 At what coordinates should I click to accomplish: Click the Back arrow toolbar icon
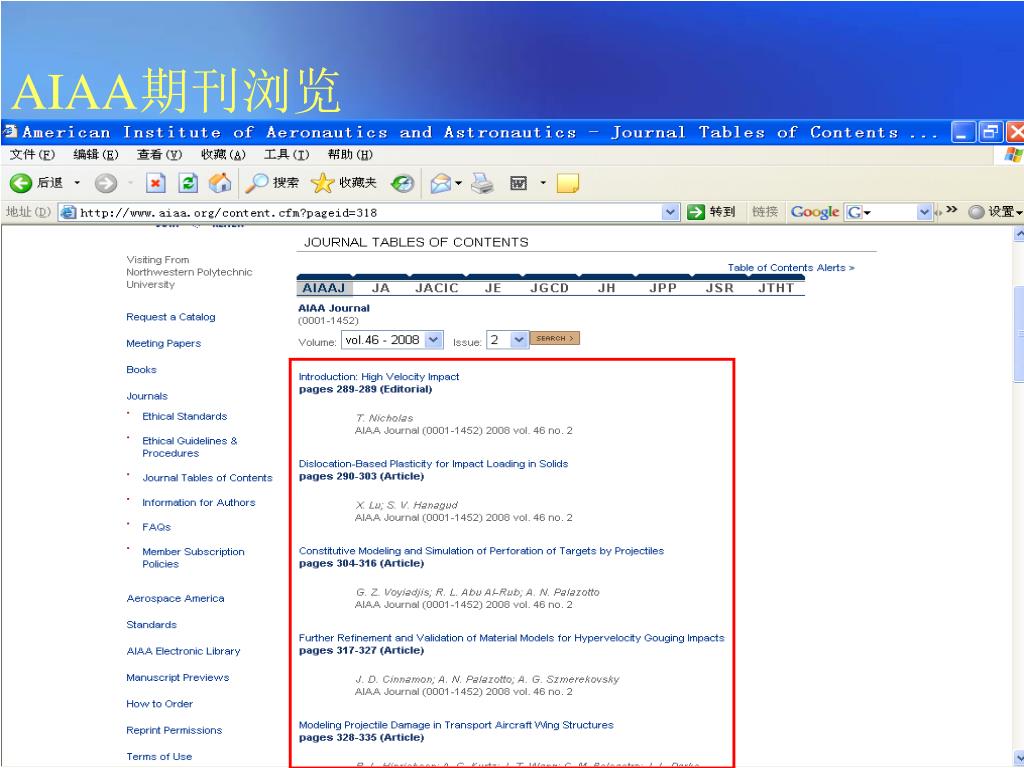coord(21,184)
